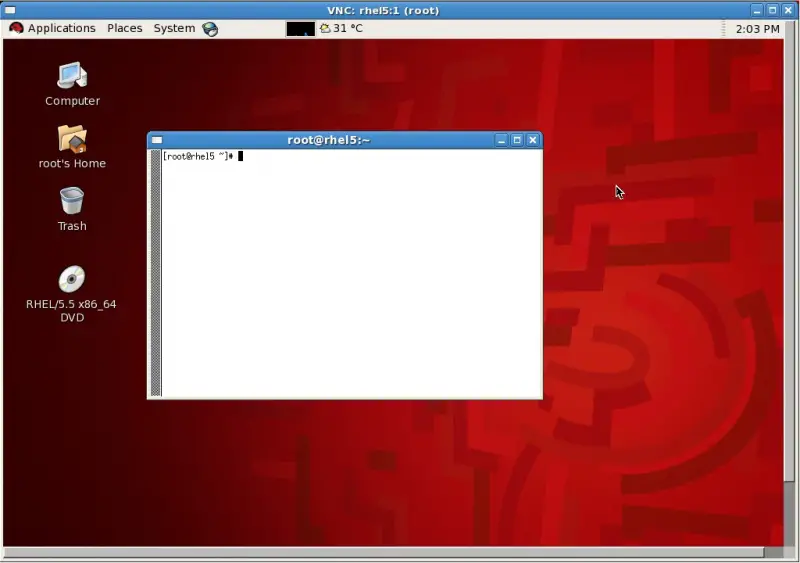Click the terminal's left-side scrollbar
The width and height of the screenshot is (800, 563).
click(155, 272)
